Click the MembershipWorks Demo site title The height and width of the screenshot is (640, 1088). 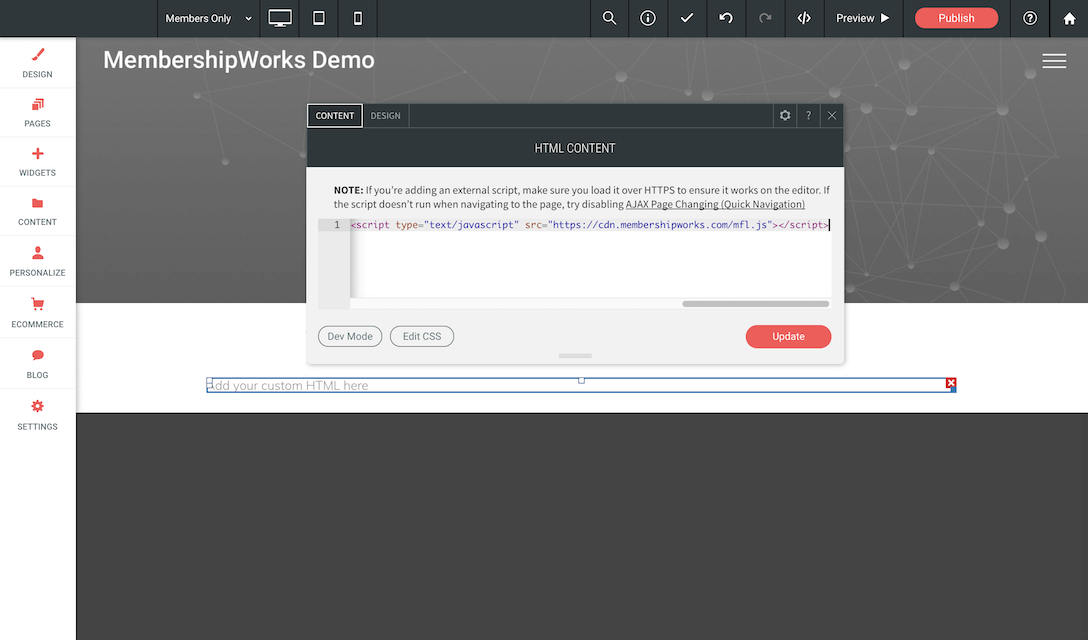(x=239, y=60)
